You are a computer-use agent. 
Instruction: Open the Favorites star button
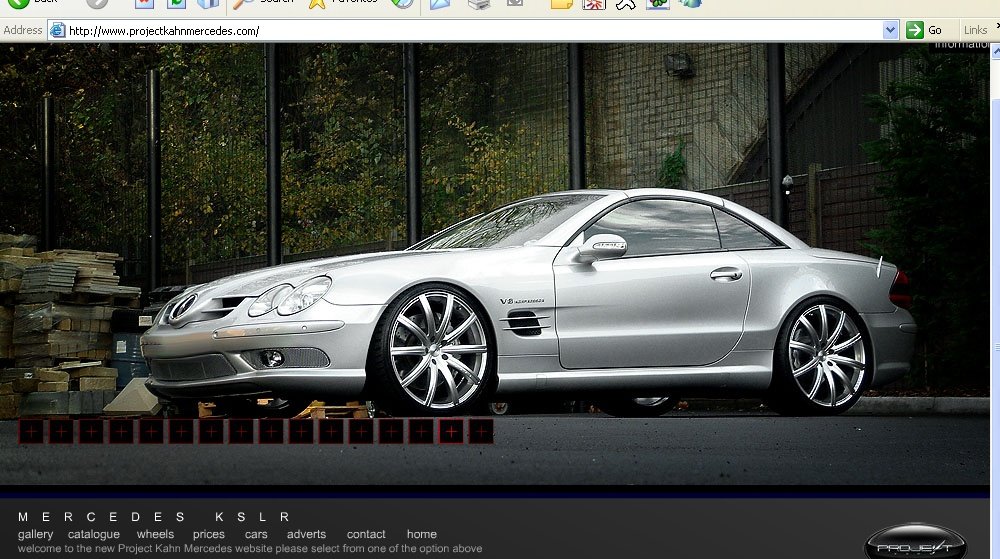coord(342,2)
